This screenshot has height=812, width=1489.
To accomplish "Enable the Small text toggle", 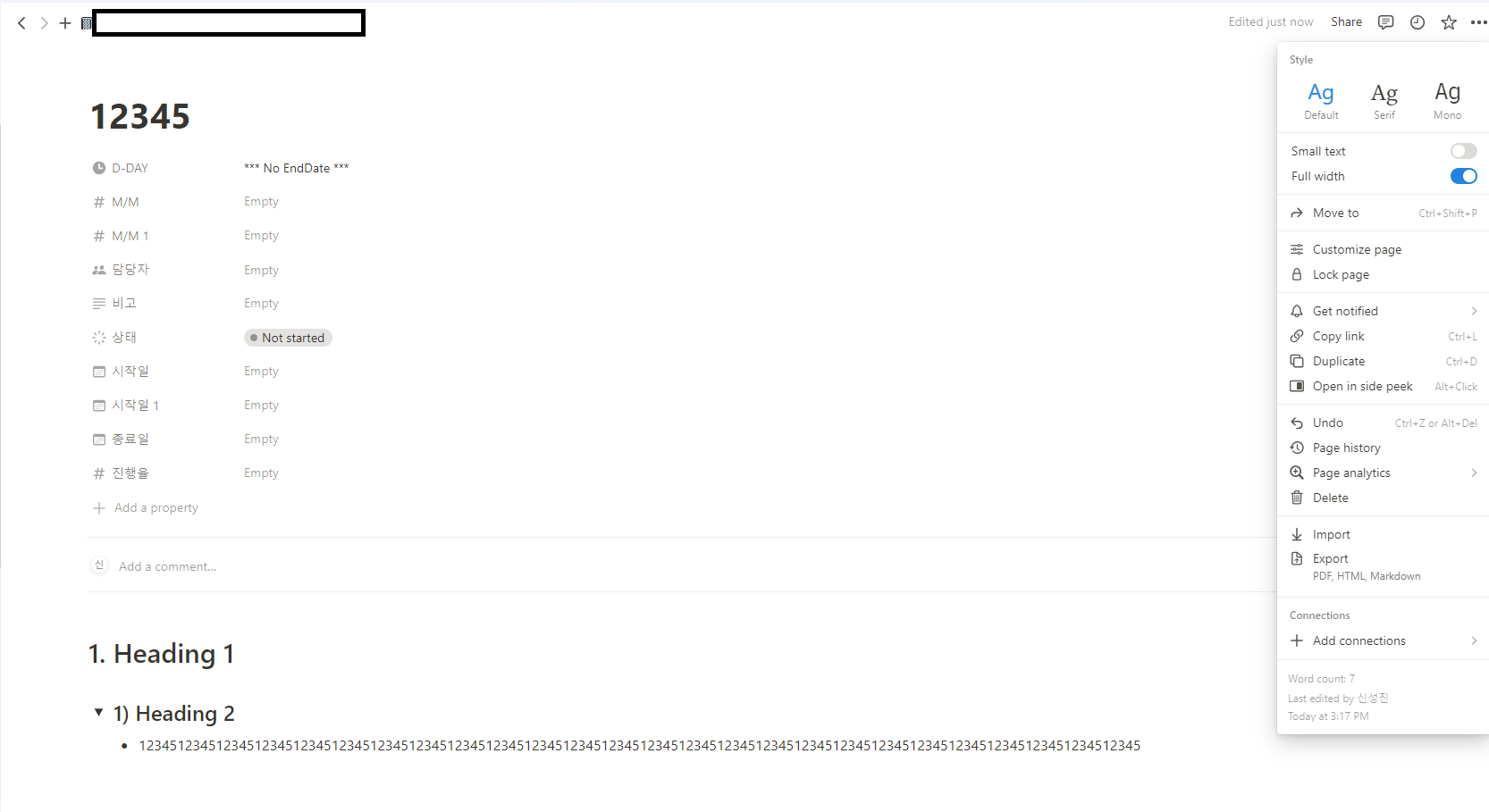I will (x=1463, y=151).
